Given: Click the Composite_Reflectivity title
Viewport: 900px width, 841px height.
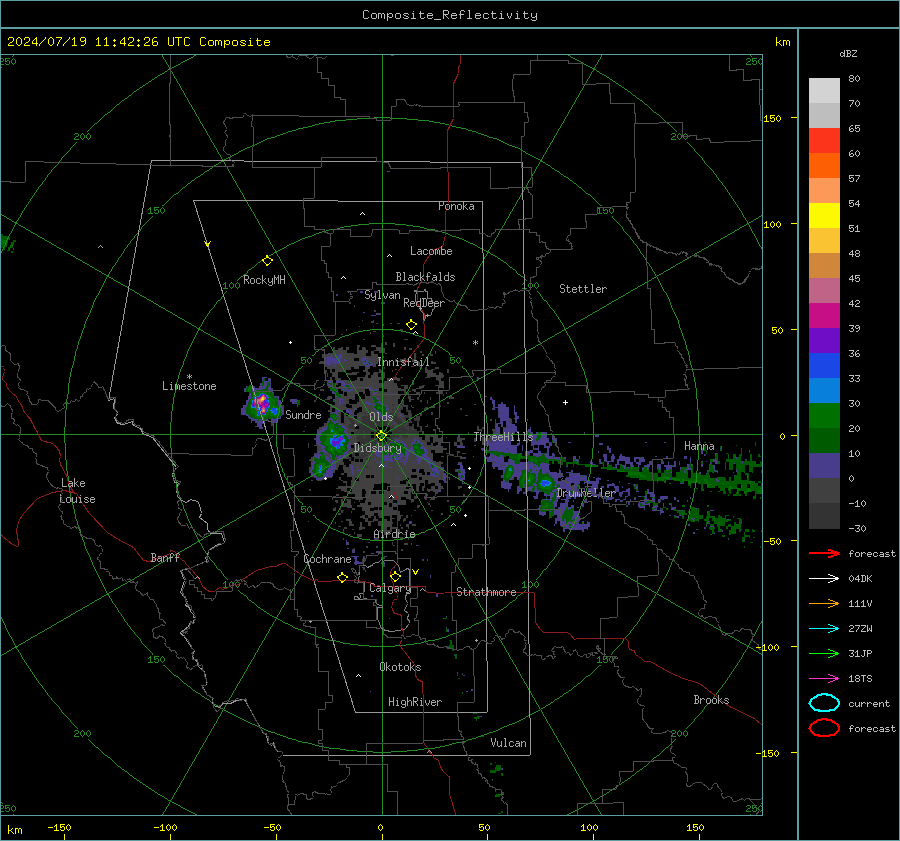Looking at the screenshot, I should [450, 15].
